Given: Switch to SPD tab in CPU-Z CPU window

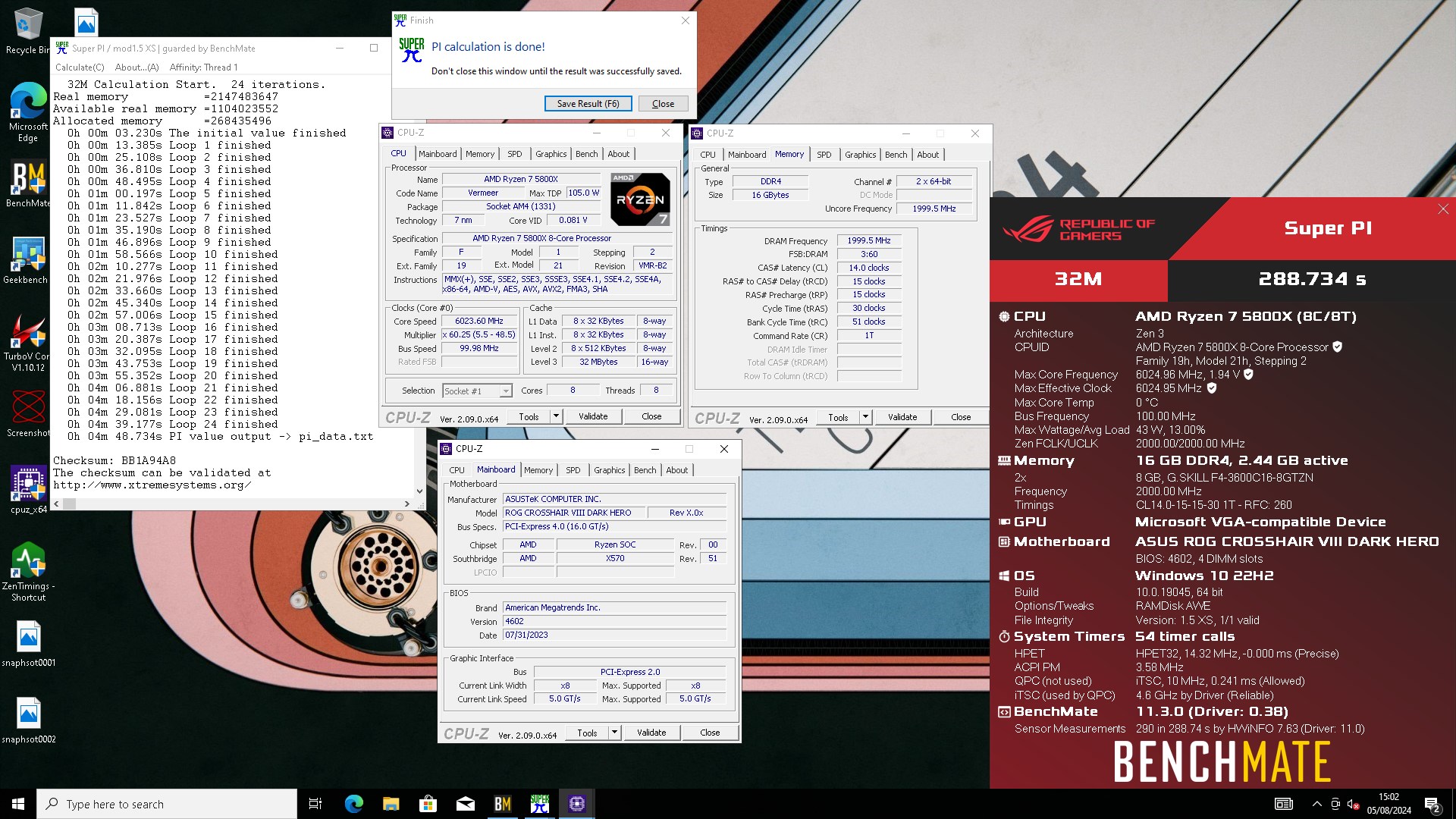Looking at the screenshot, I should [x=515, y=154].
